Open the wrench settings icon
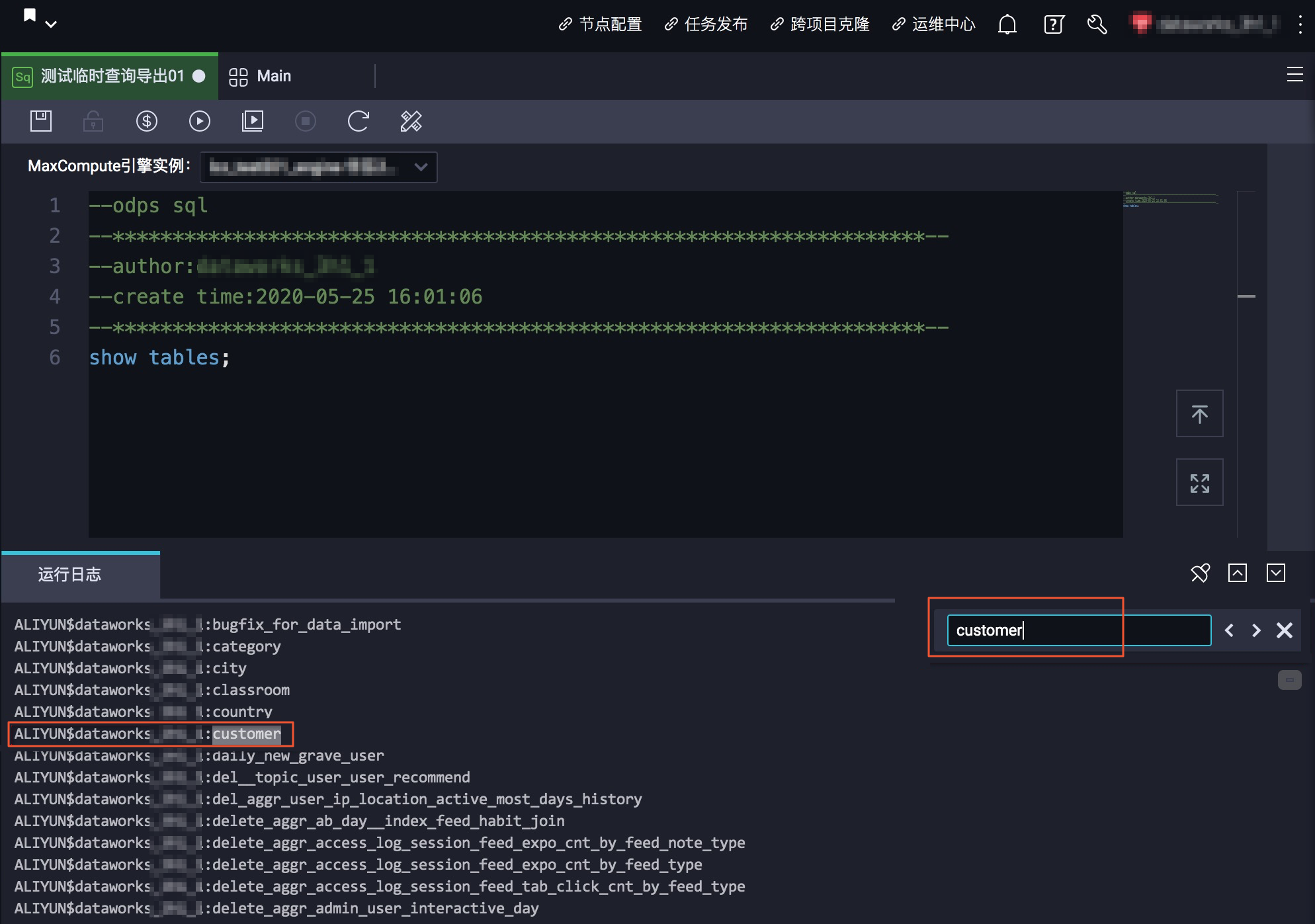 [x=1097, y=24]
